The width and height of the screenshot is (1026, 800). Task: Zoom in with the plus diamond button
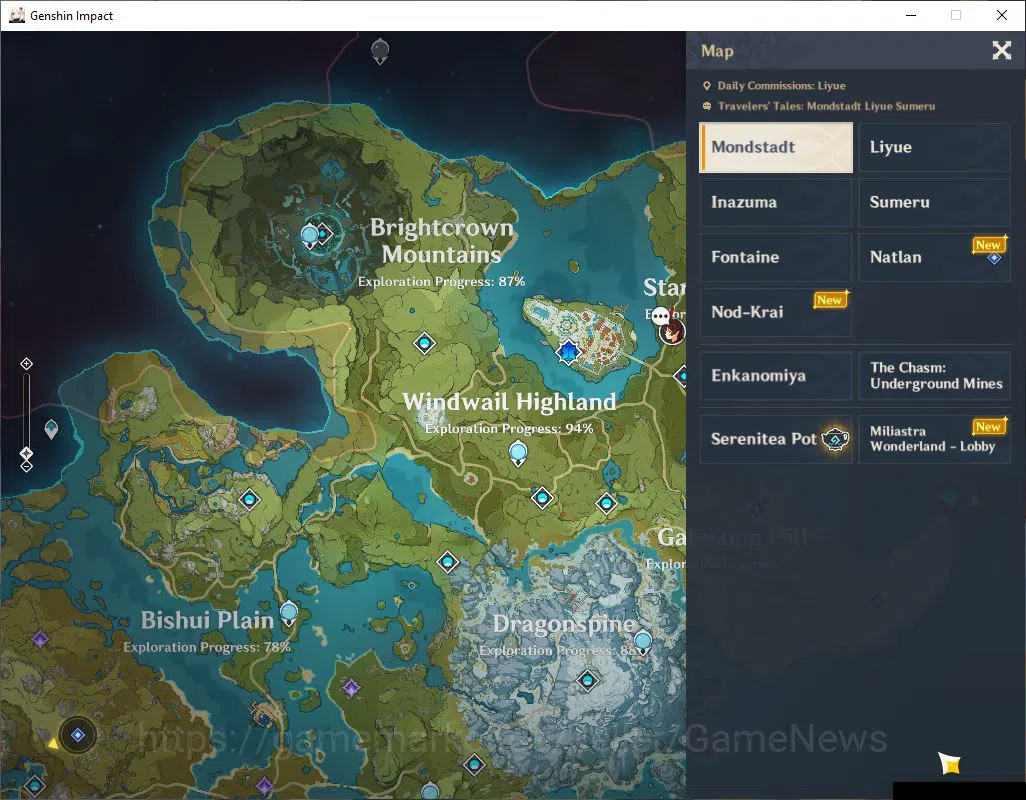tap(26, 364)
